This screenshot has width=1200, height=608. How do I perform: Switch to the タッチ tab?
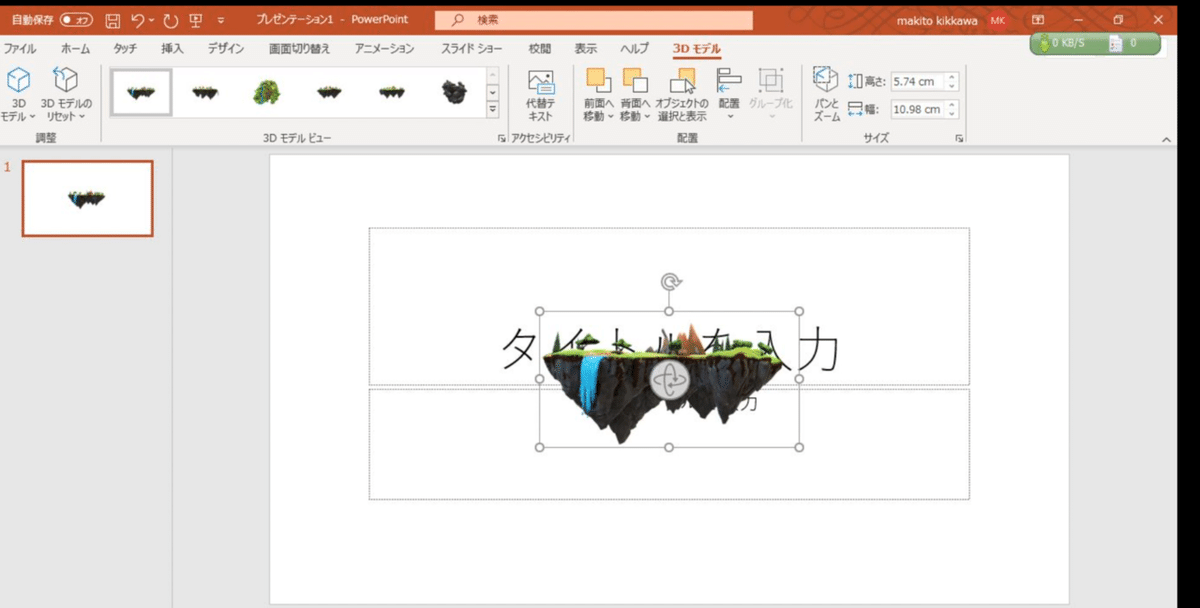tap(126, 48)
